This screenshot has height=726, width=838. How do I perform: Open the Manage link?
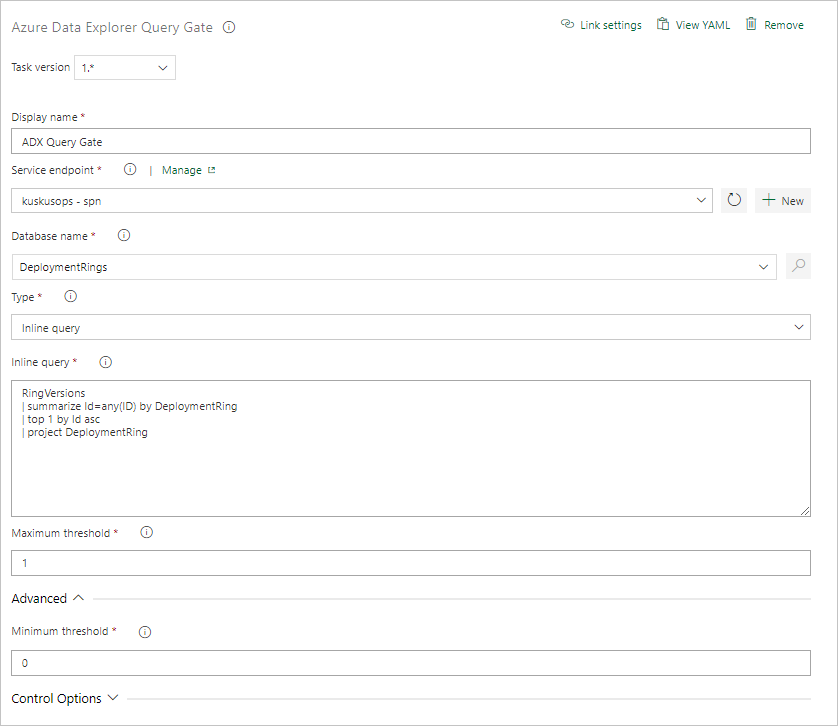pos(182,170)
